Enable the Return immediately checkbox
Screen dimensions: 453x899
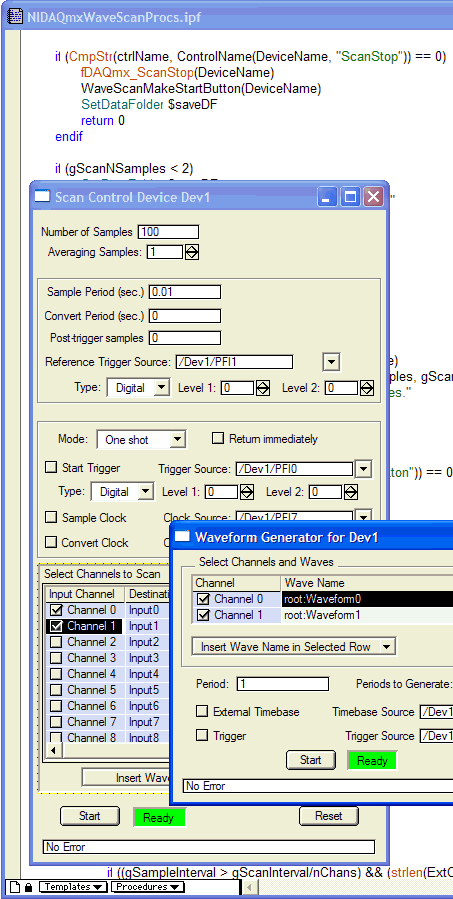217,439
